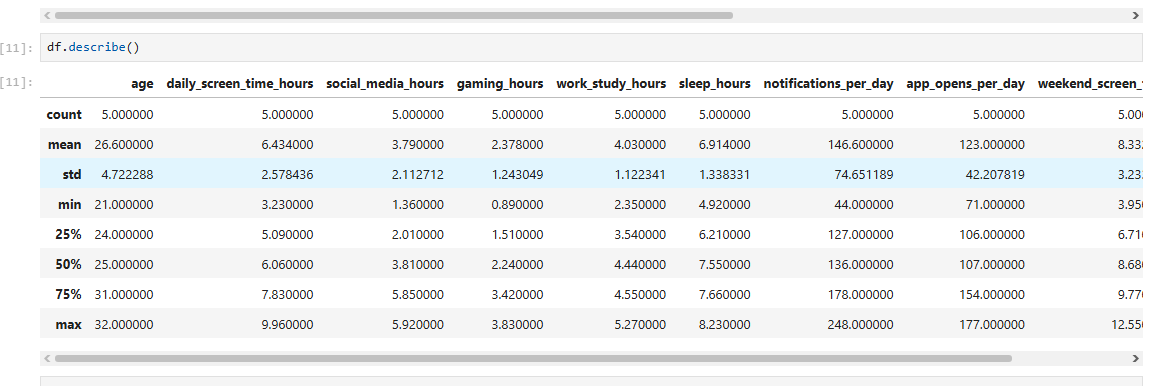Viewport: 1149px width, 386px height.
Task: Click the top scrollbar right arrow
Action: coord(1137,15)
